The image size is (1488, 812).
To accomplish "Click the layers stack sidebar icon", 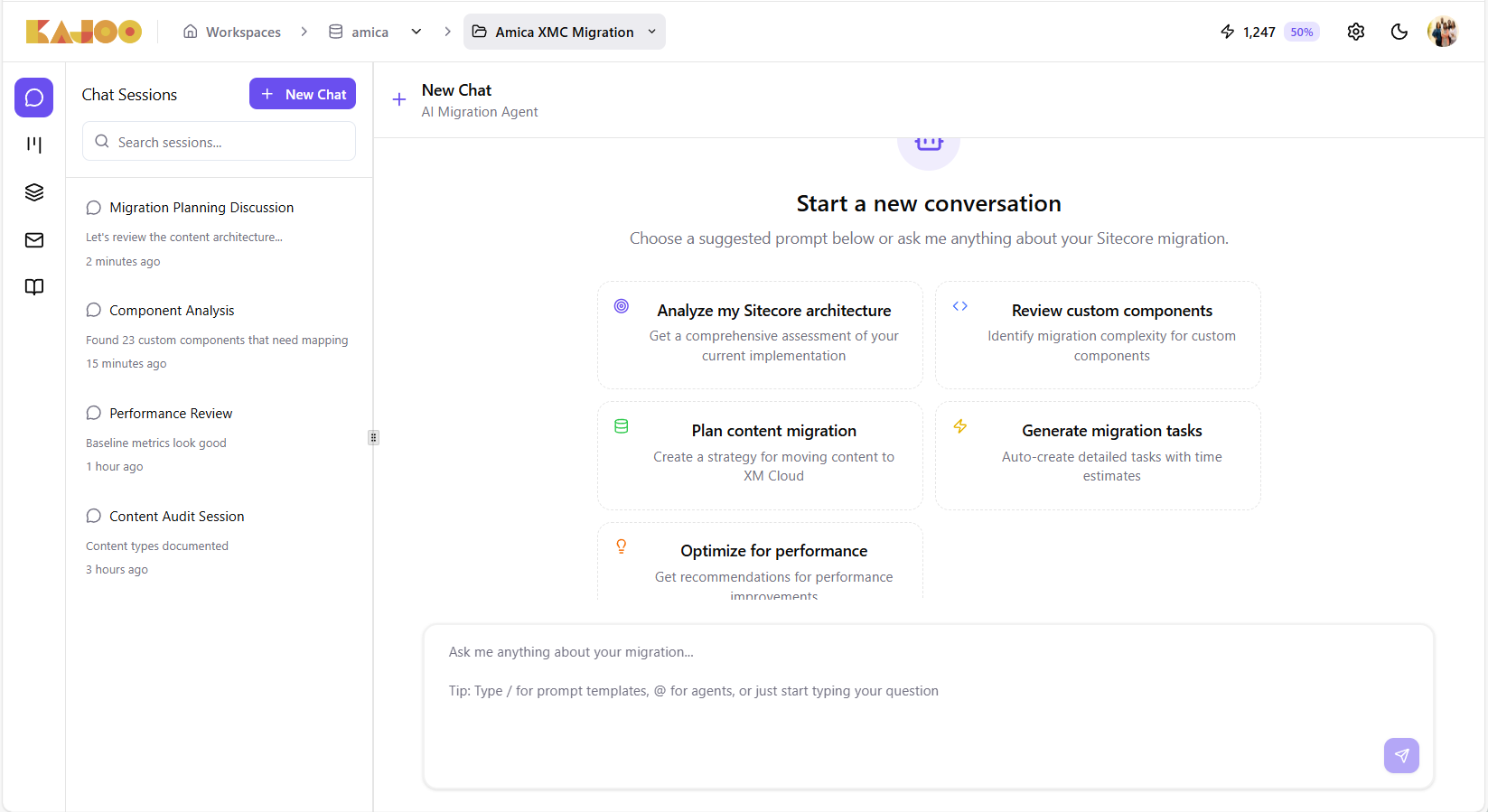I will point(34,192).
